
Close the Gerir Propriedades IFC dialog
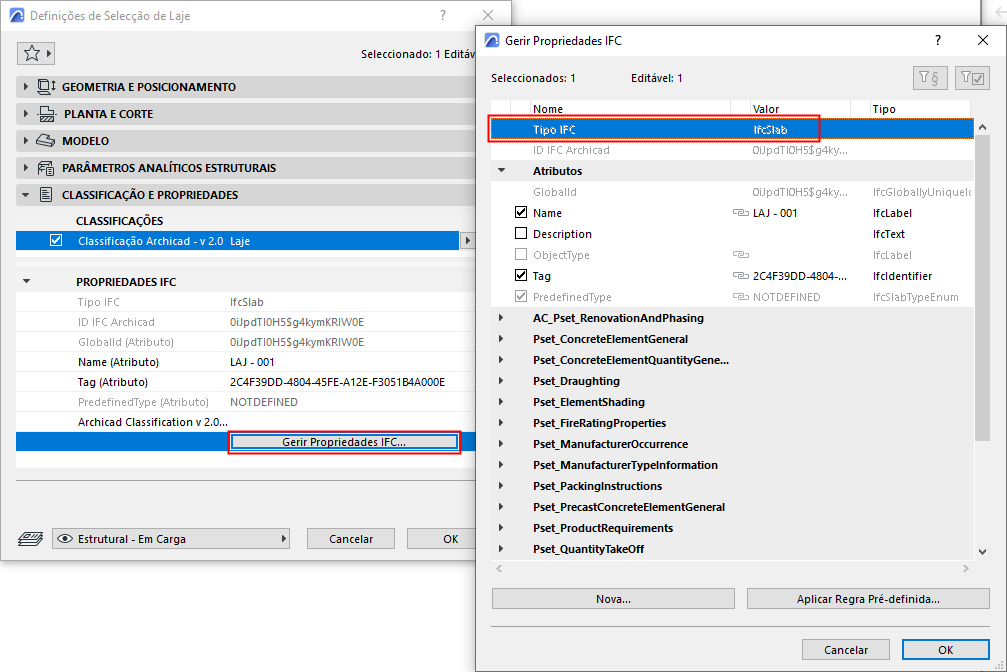[983, 40]
